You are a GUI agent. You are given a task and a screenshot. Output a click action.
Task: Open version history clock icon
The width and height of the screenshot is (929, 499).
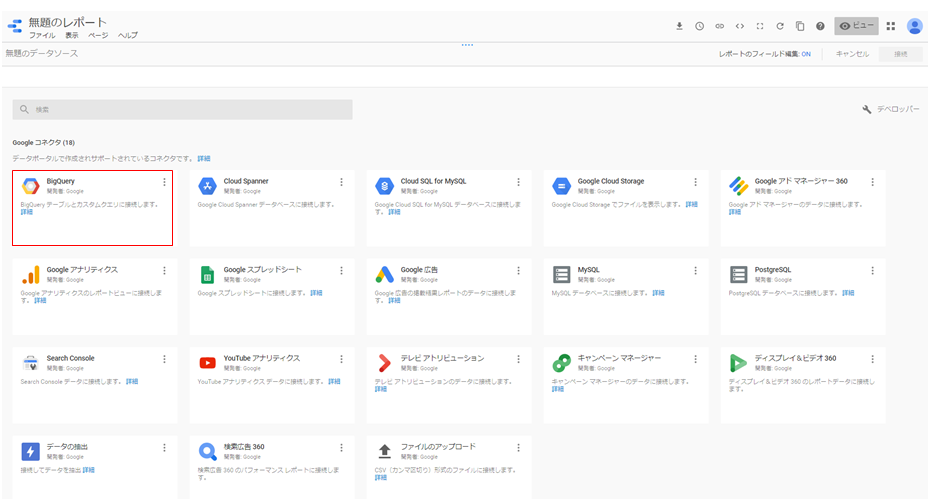pyautogui.click(x=699, y=26)
